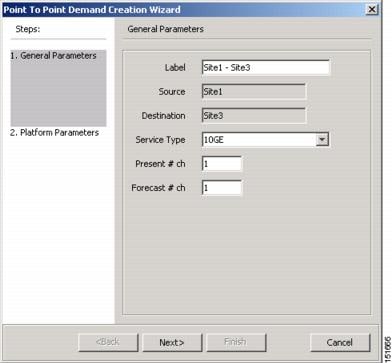
Task: Click the General Parameters panel heading
Action: (x=166, y=29)
